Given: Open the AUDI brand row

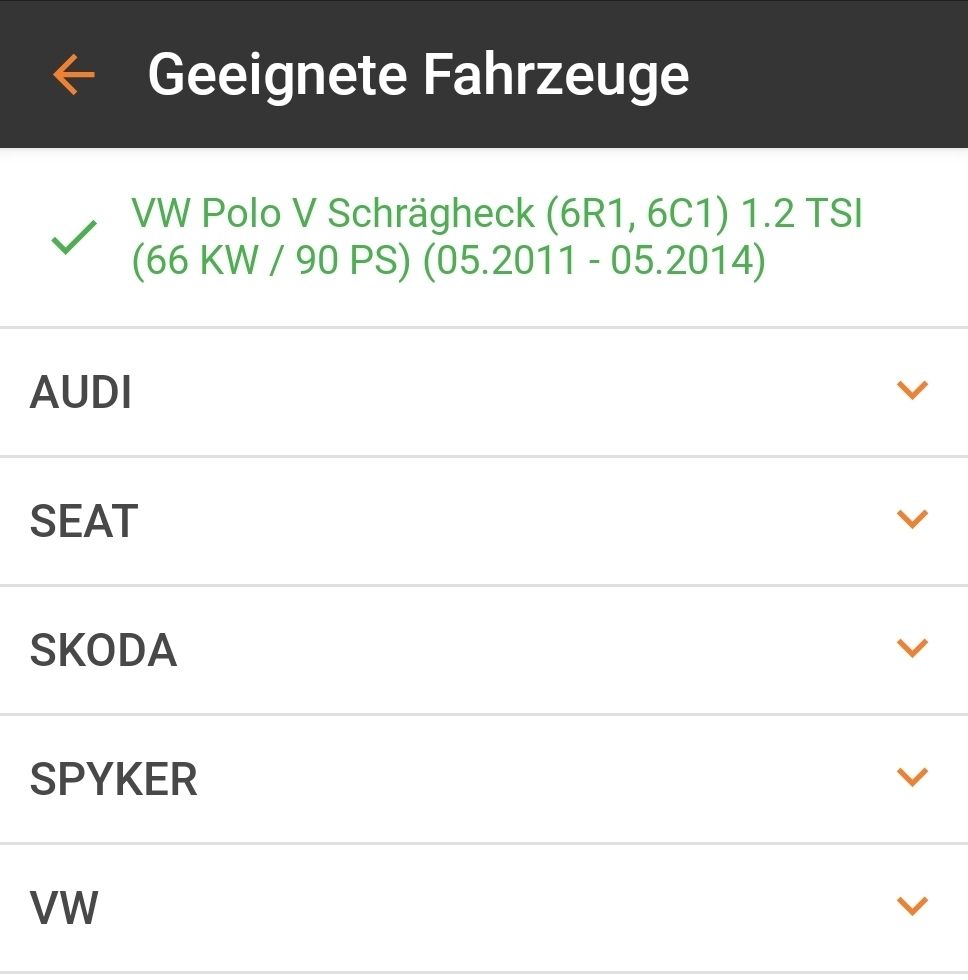Looking at the screenshot, I should (x=484, y=392).
